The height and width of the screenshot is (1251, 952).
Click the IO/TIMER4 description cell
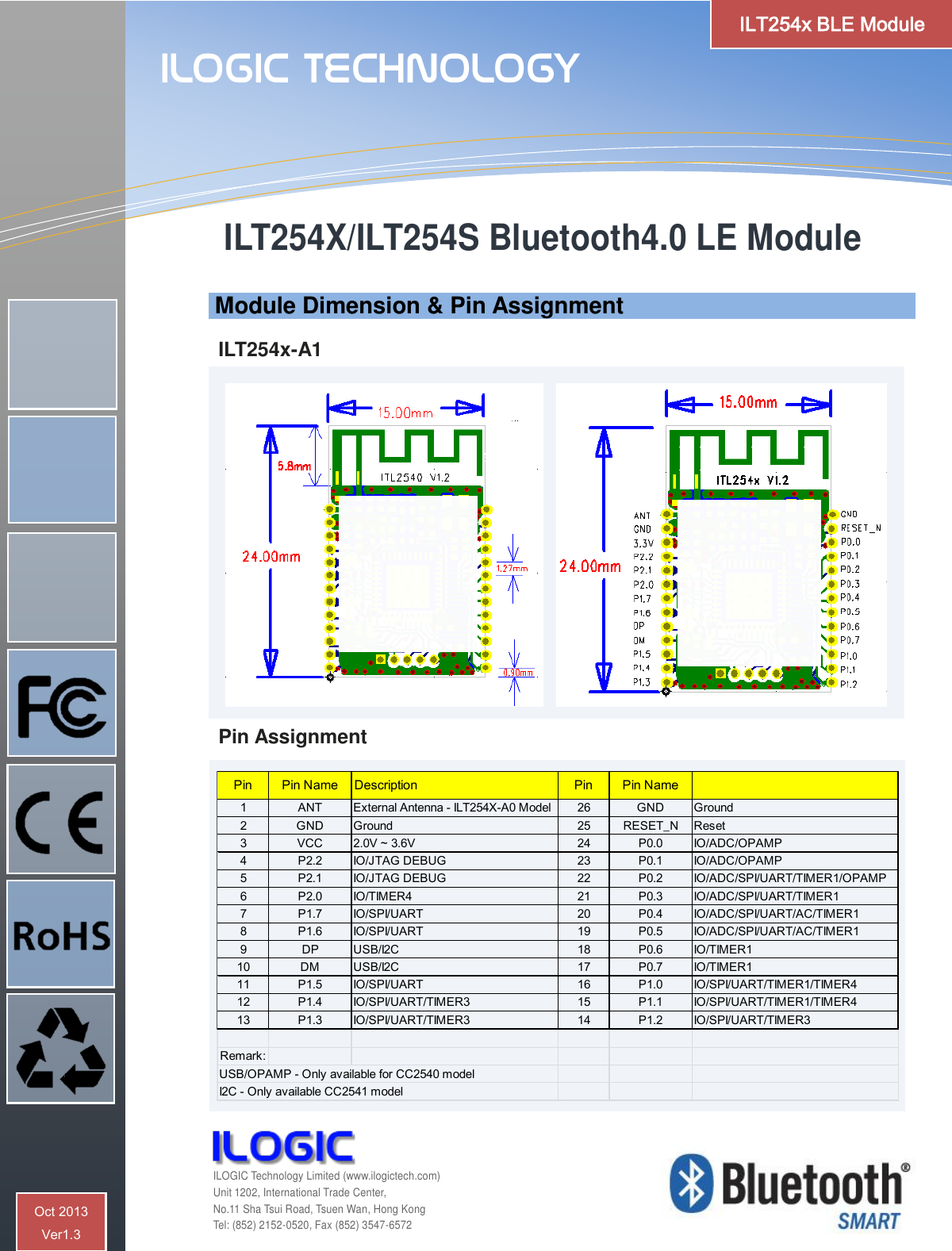tap(455, 896)
